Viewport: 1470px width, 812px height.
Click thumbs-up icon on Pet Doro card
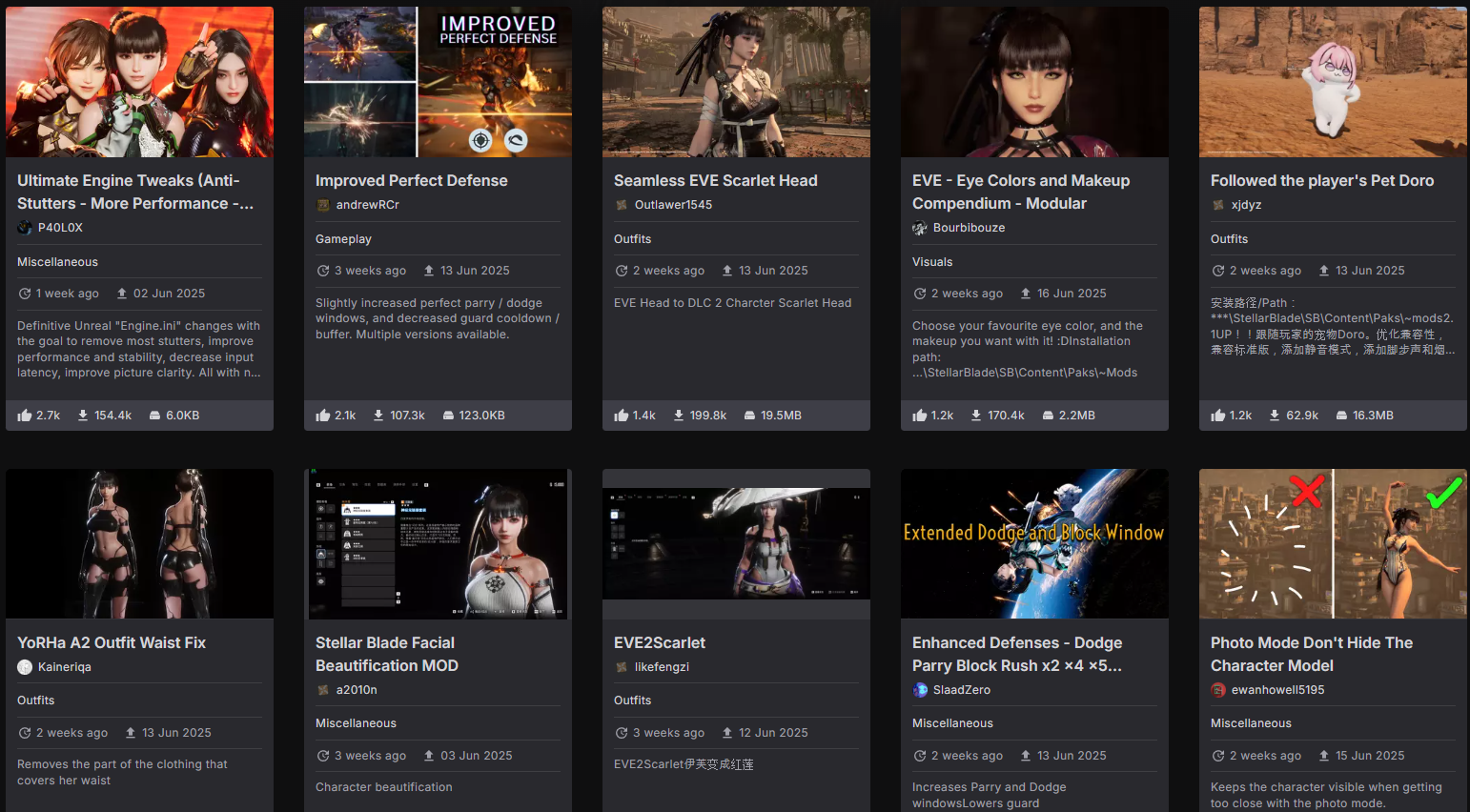click(1218, 416)
